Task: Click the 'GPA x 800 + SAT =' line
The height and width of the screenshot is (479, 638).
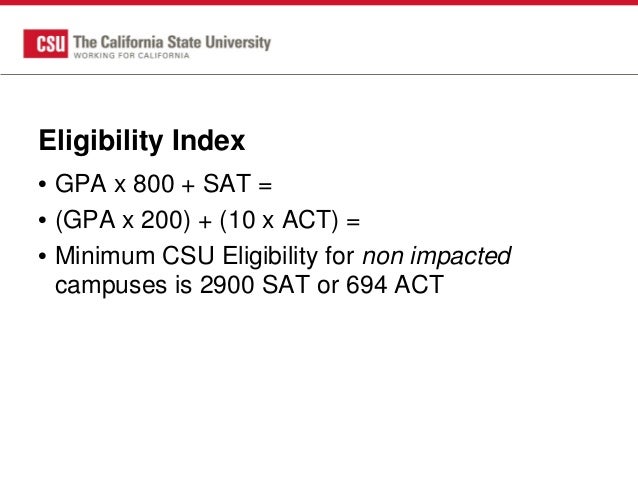Action: [163, 184]
